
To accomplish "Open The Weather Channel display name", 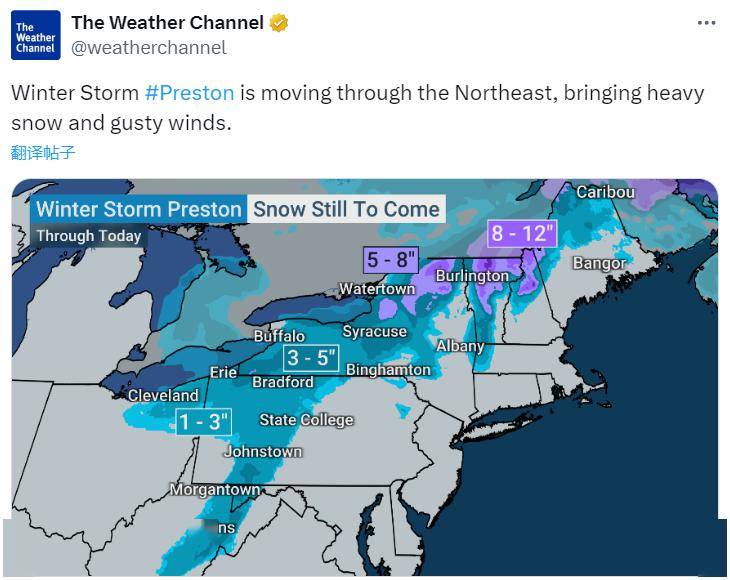I will click(x=168, y=23).
